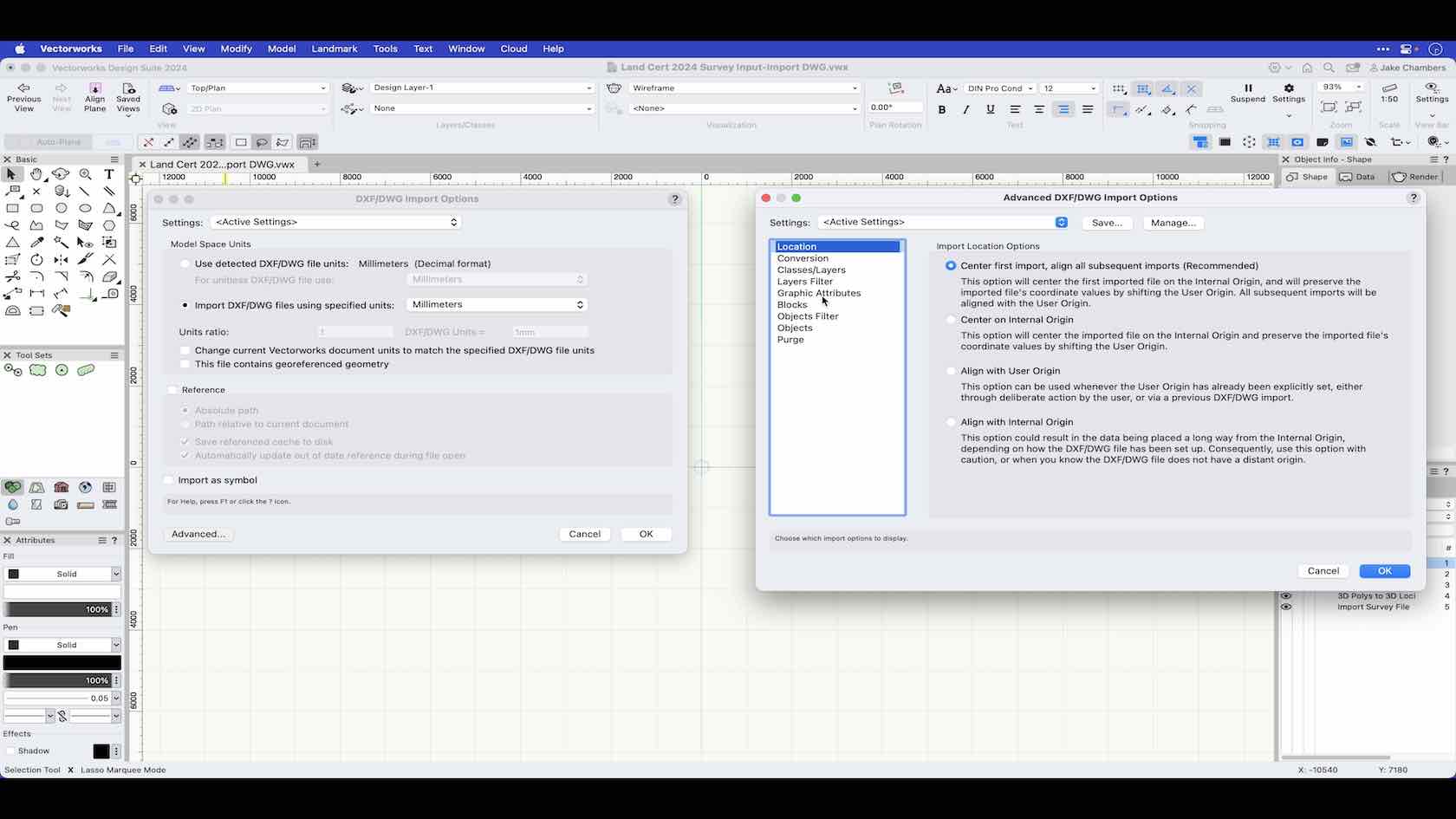Select the Pan hand tool
This screenshot has width=1456, height=819.
point(36,174)
